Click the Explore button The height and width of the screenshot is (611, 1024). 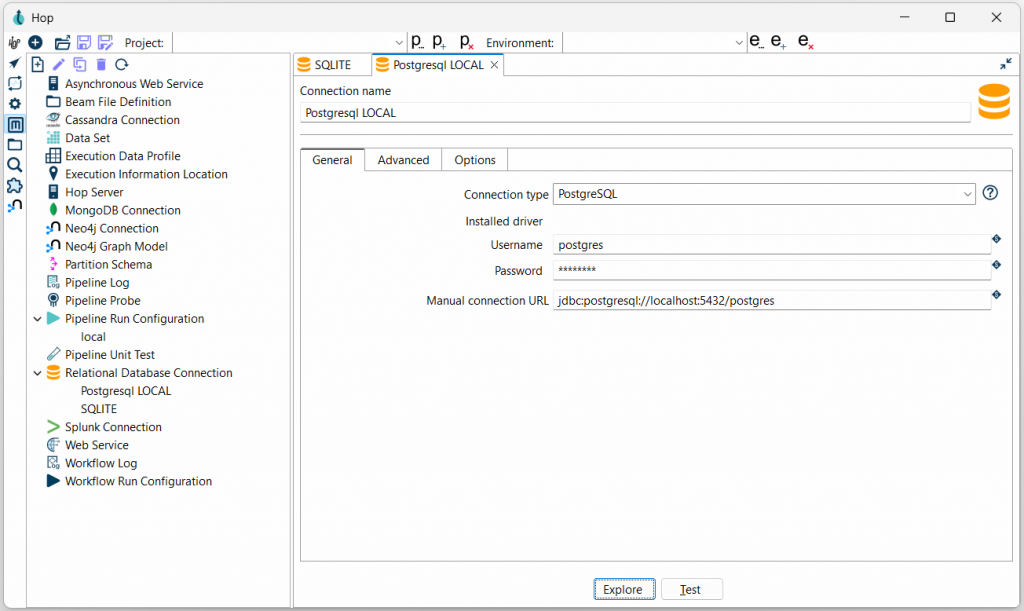[623, 590]
